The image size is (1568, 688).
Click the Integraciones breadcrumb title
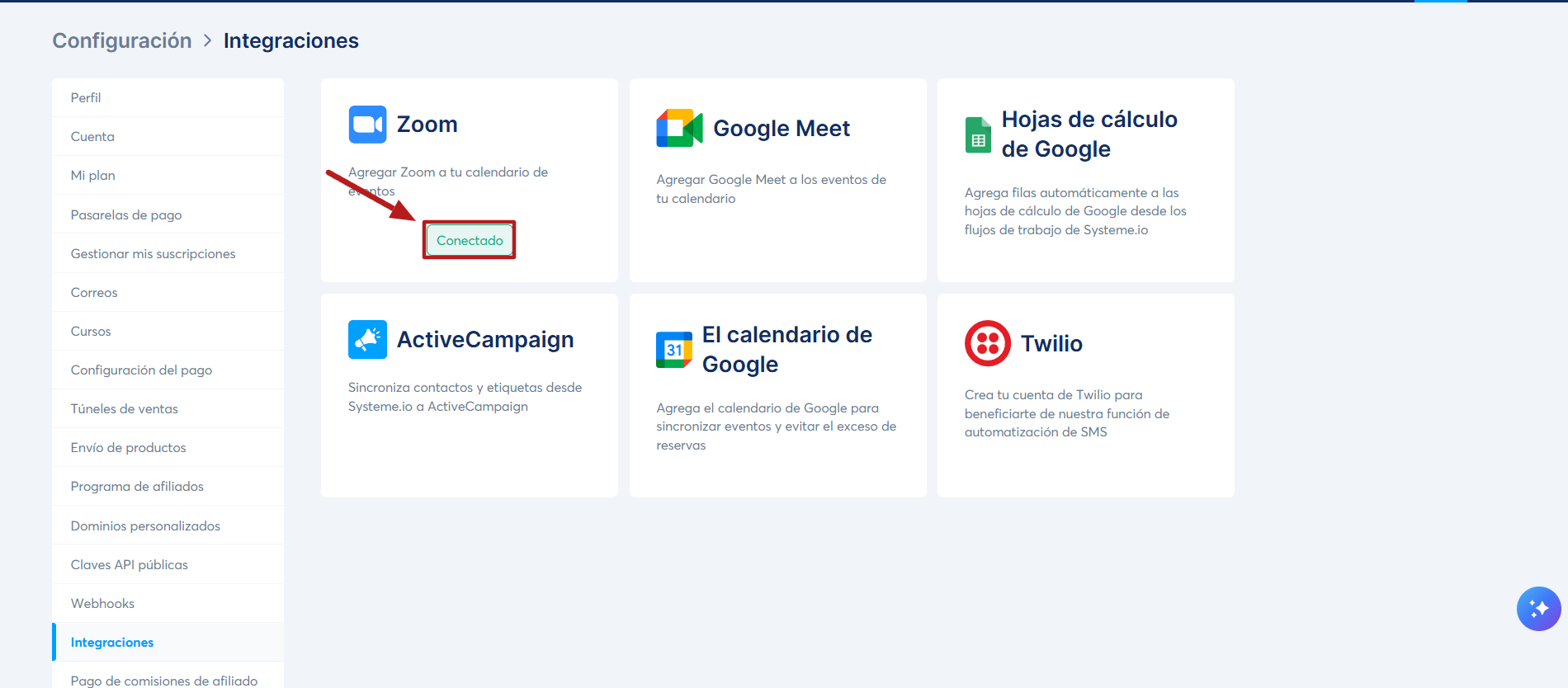tap(291, 40)
